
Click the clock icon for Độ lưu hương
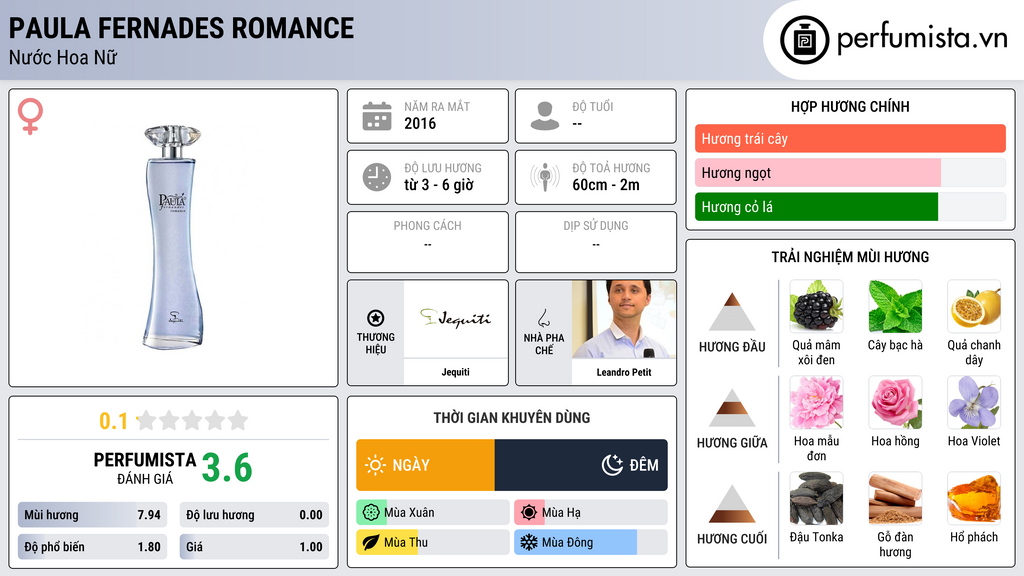point(377,177)
